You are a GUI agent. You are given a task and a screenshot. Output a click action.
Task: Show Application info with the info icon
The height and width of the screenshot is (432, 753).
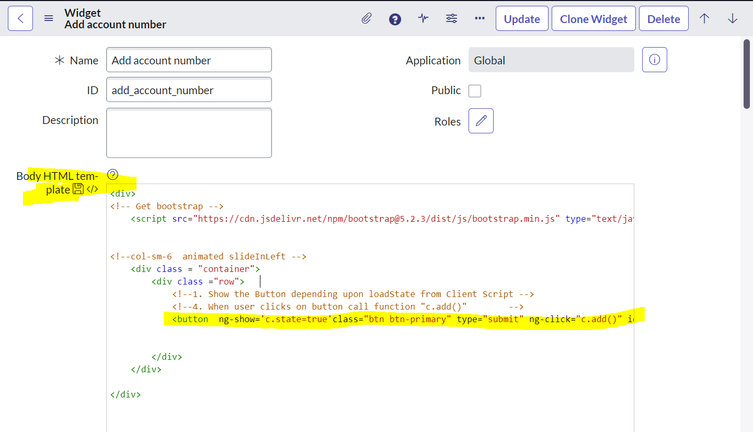click(655, 60)
